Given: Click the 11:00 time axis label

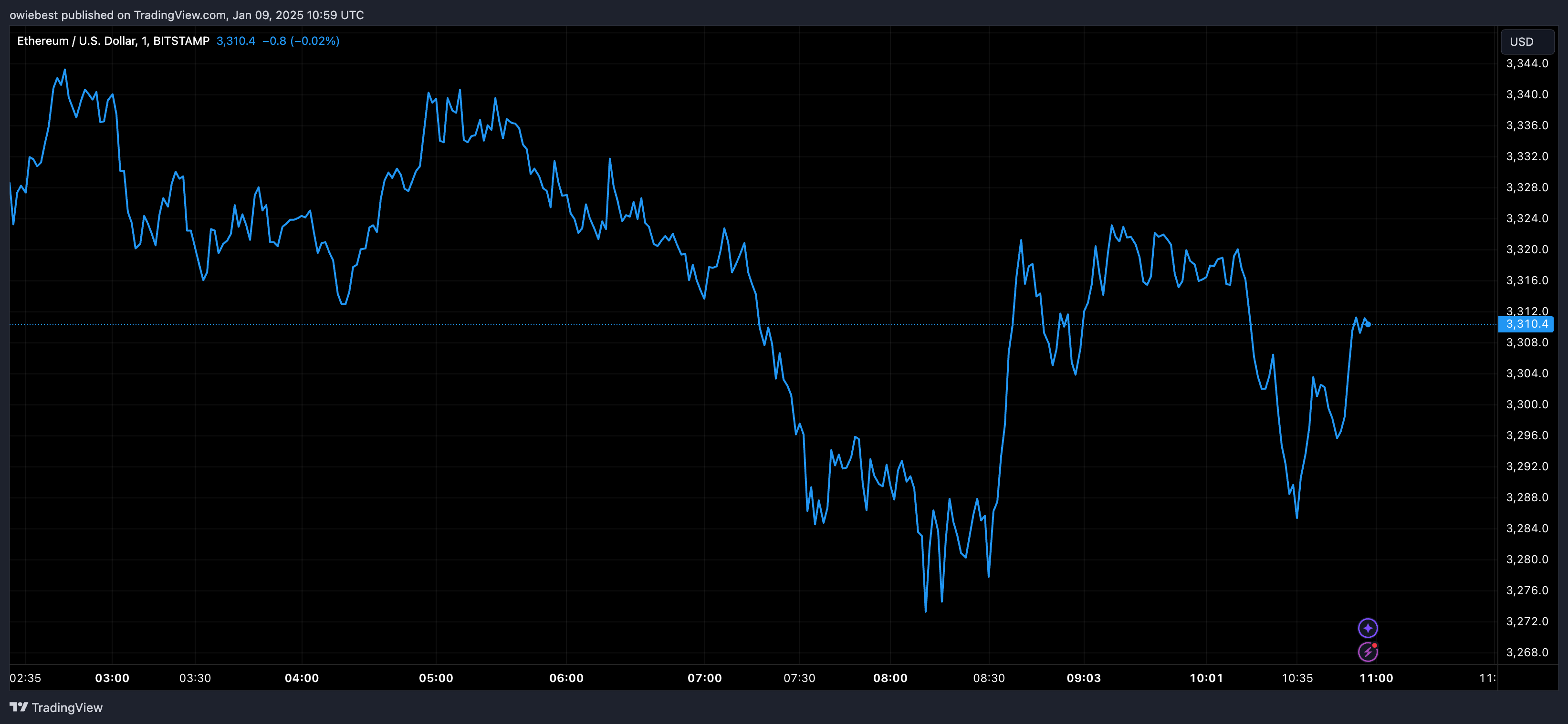Looking at the screenshot, I should [x=1376, y=678].
